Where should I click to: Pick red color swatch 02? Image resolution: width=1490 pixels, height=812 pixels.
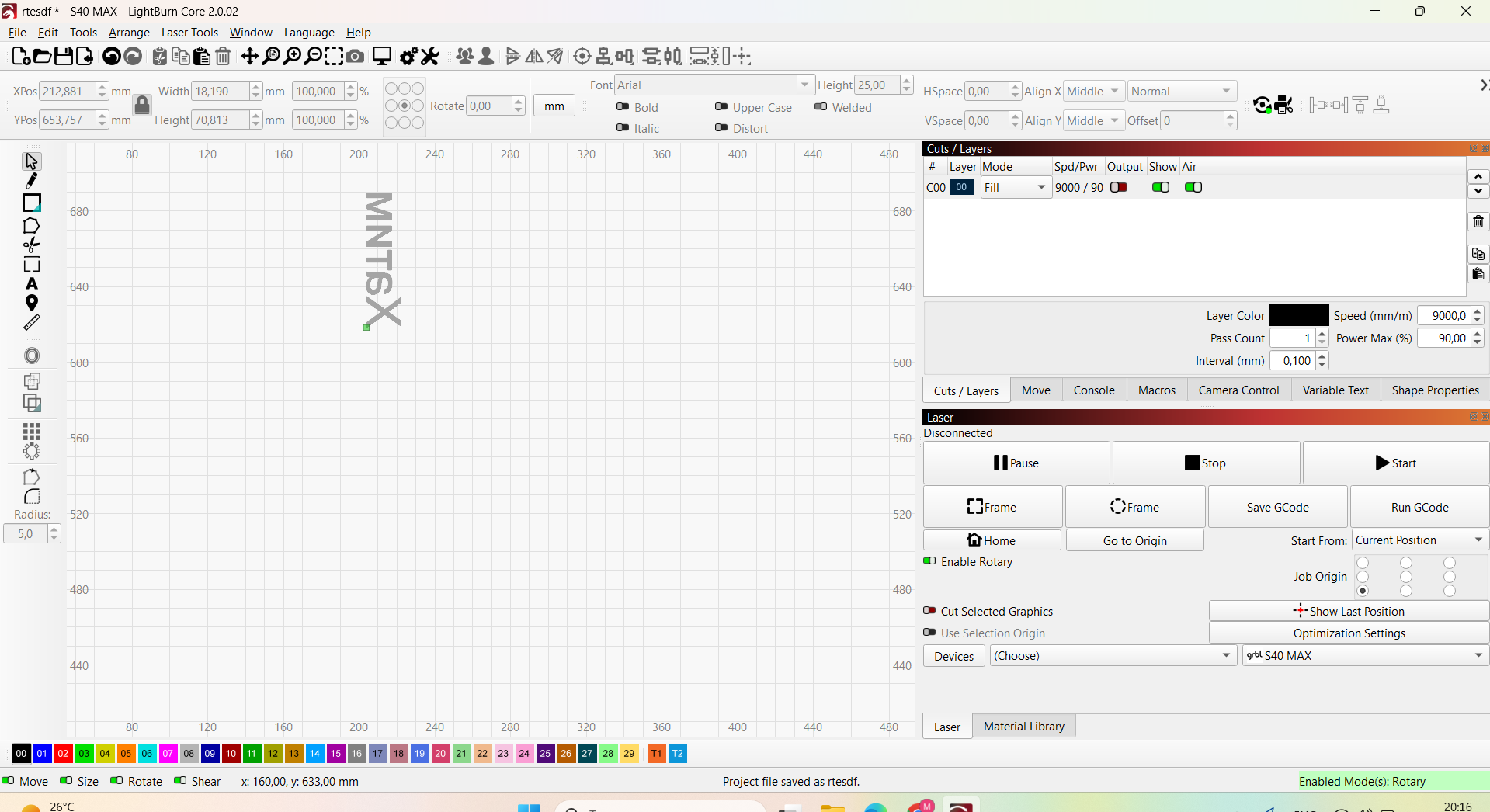coord(63,754)
